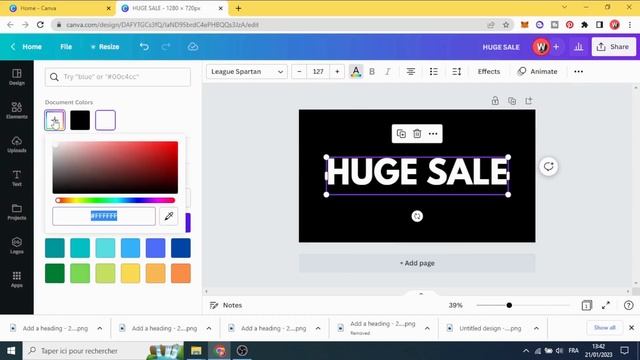Open more toolbar options (three dots)
Viewport: 640px width, 360px height.
coord(578,72)
